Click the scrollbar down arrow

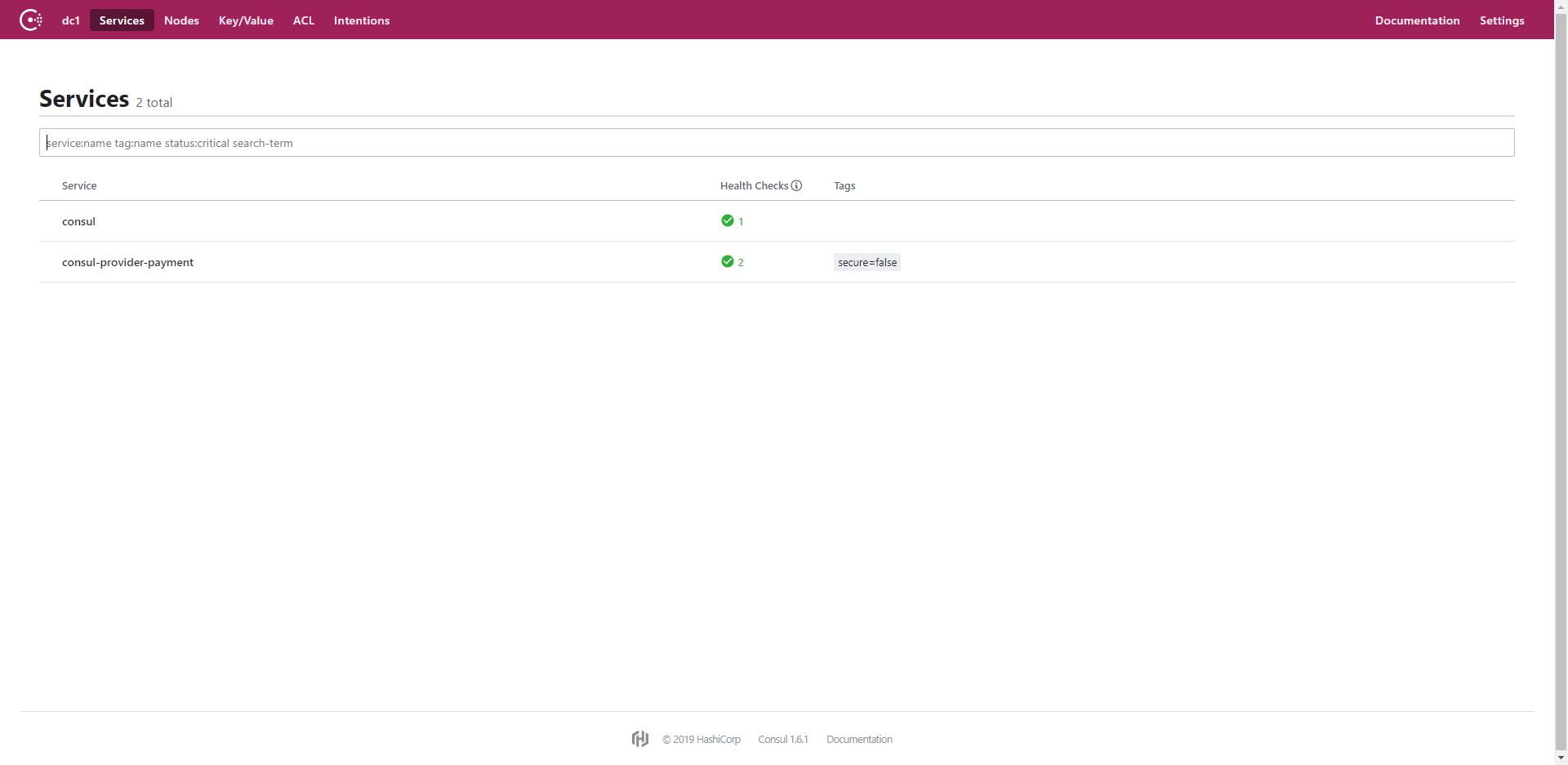point(1561,758)
